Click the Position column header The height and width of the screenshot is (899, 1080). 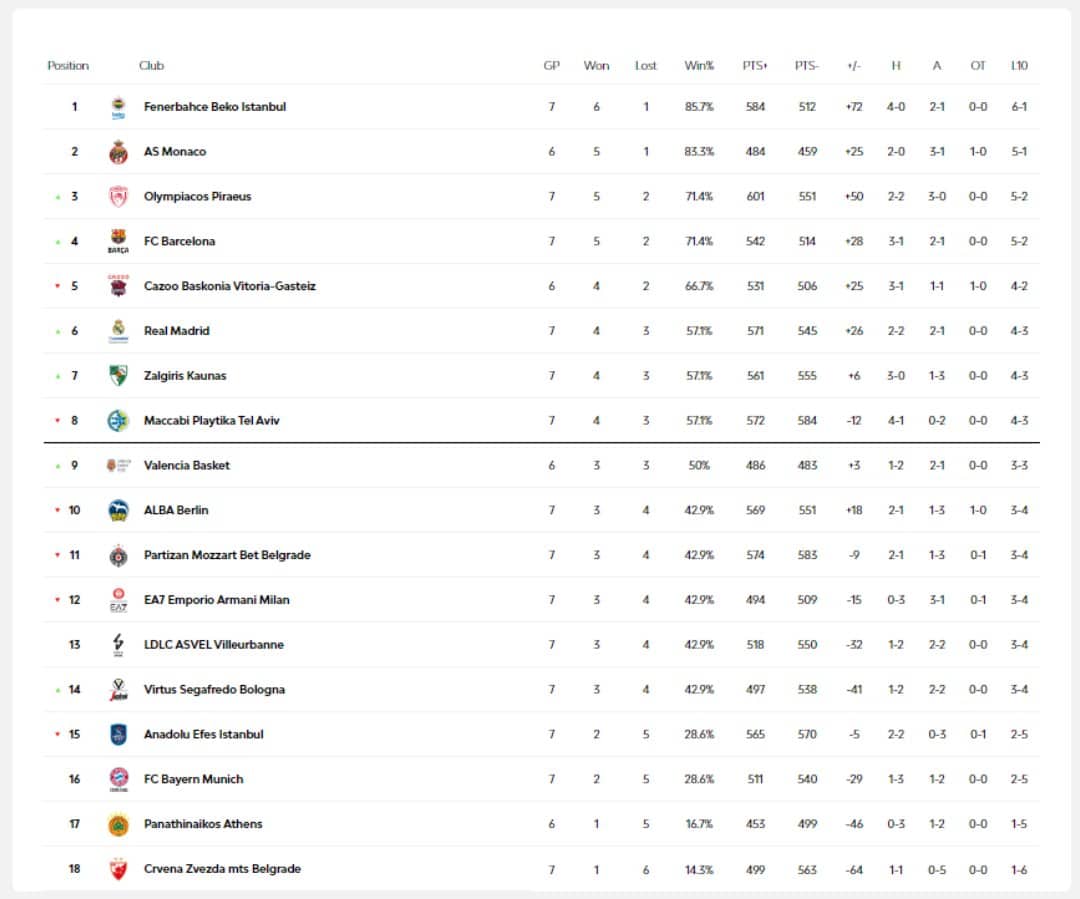[x=68, y=66]
